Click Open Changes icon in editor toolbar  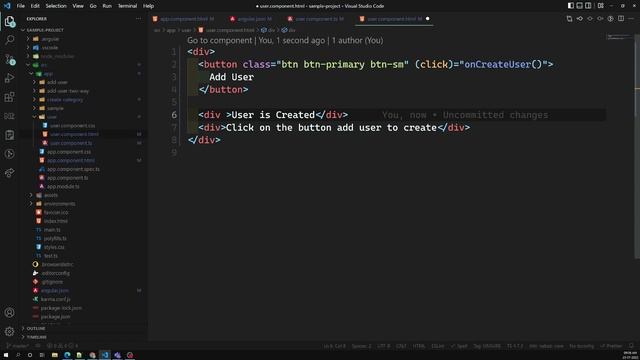click(569, 19)
